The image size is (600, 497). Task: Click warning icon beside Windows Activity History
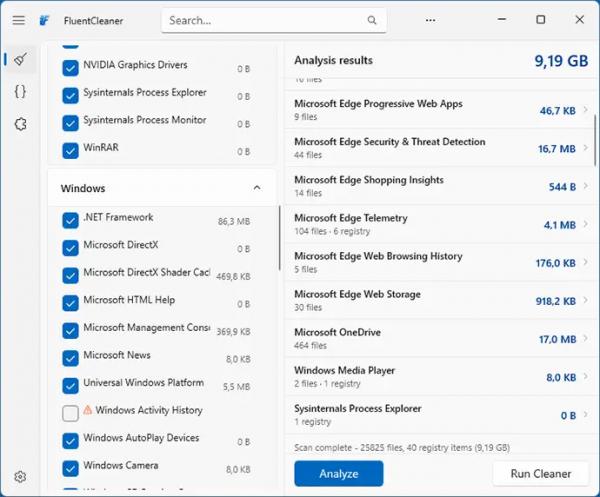point(88,410)
